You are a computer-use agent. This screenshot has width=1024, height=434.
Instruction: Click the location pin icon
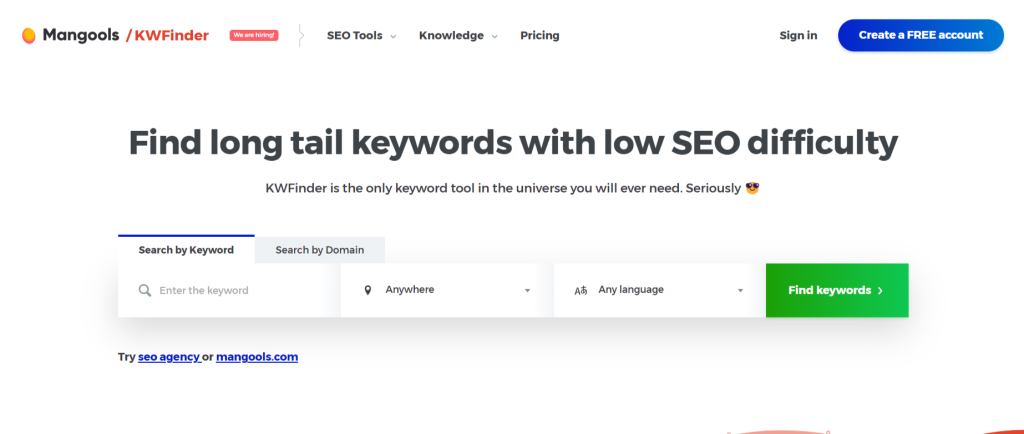click(x=368, y=290)
